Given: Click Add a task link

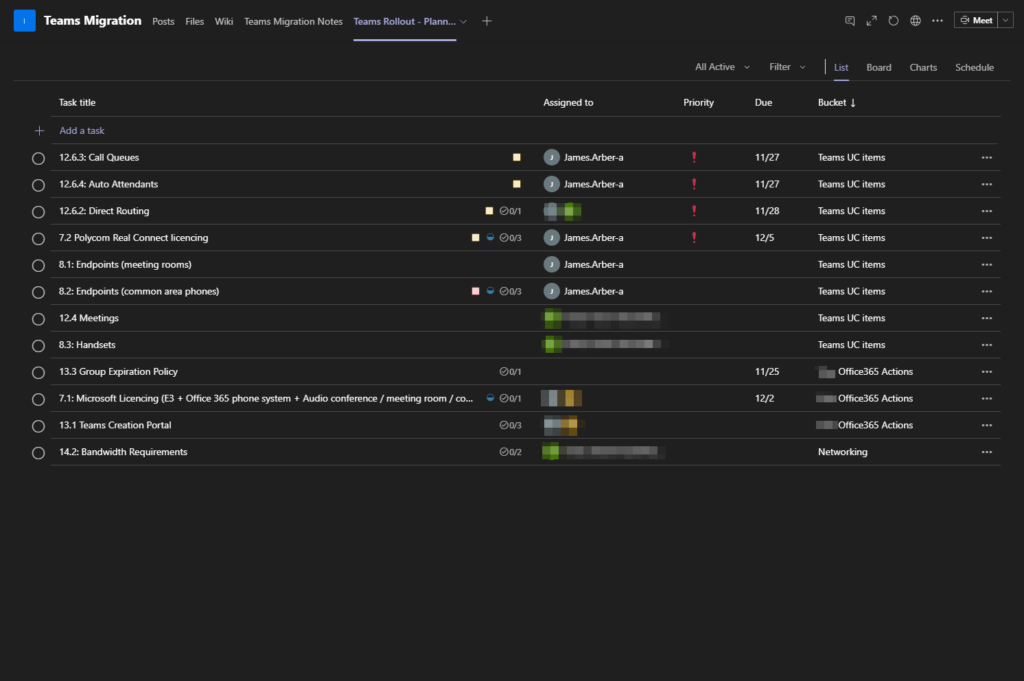Looking at the screenshot, I should click(82, 131).
